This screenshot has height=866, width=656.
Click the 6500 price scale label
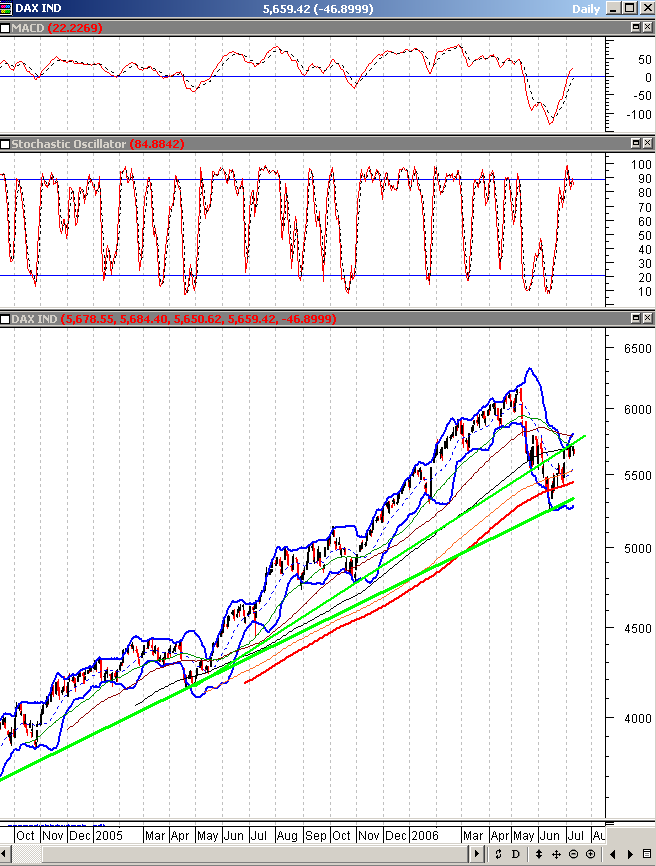(638, 349)
